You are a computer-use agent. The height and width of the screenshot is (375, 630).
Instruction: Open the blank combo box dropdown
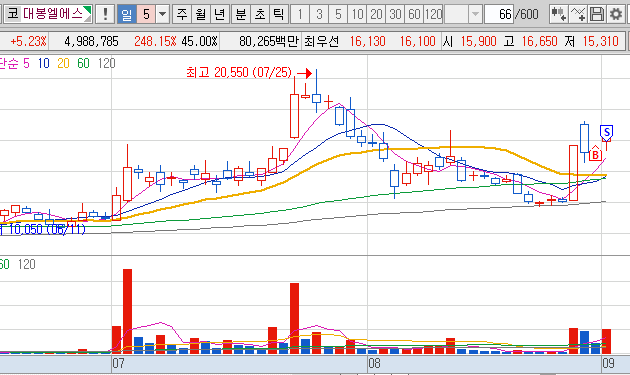(x=475, y=14)
